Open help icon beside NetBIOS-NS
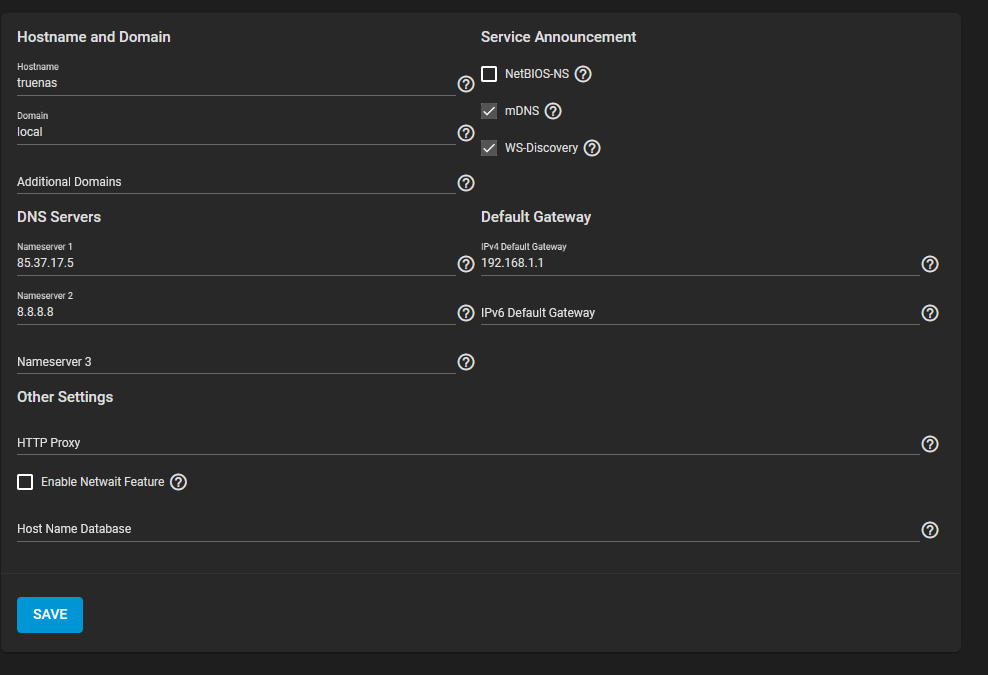 point(583,74)
